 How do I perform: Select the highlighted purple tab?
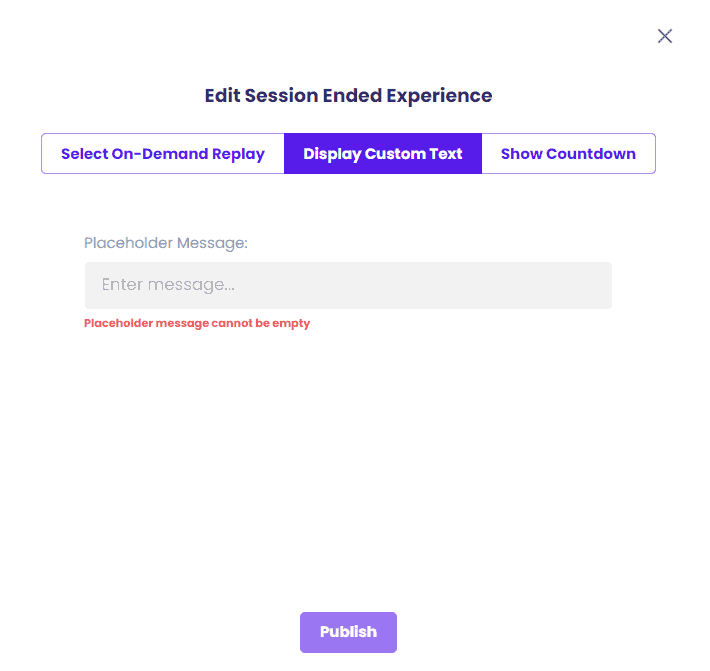pyautogui.click(x=383, y=154)
